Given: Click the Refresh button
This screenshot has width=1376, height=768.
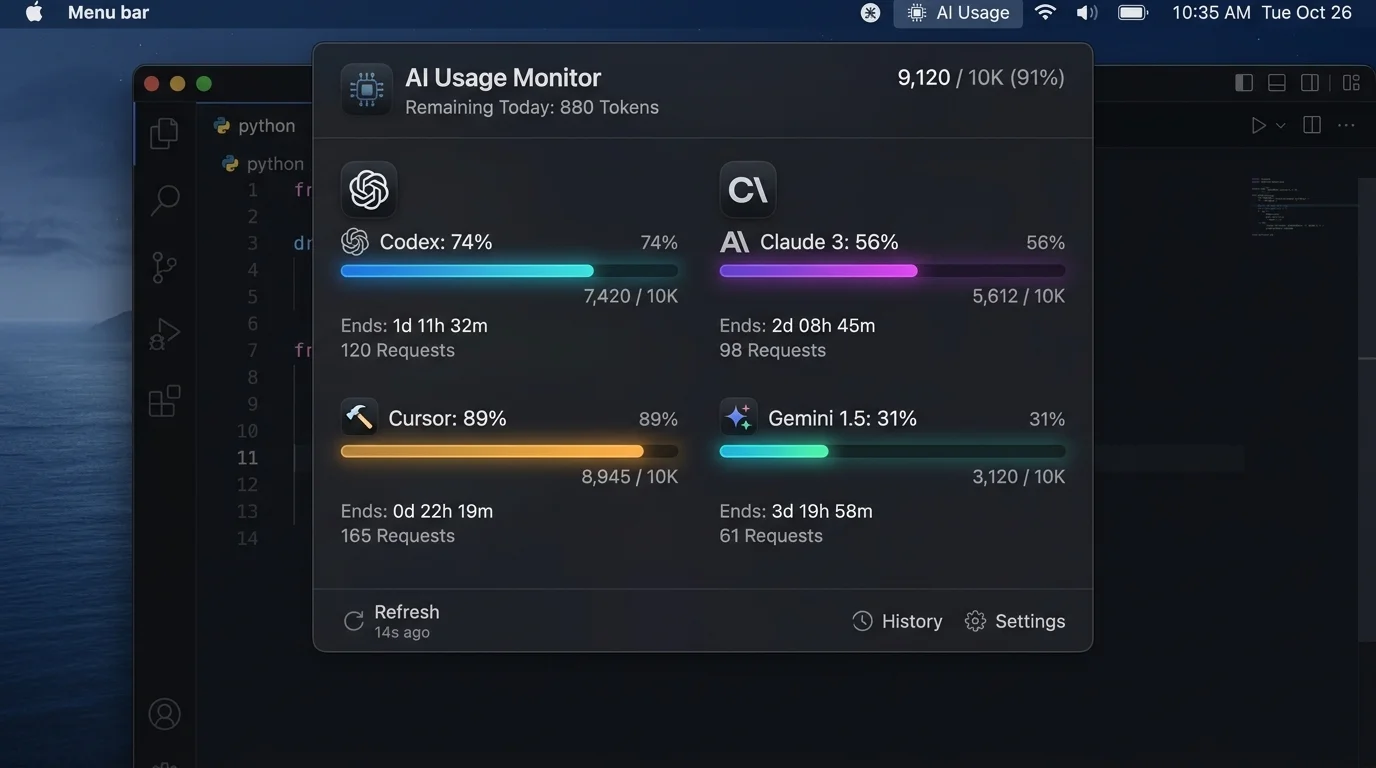Looking at the screenshot, I should click(392, 621).
